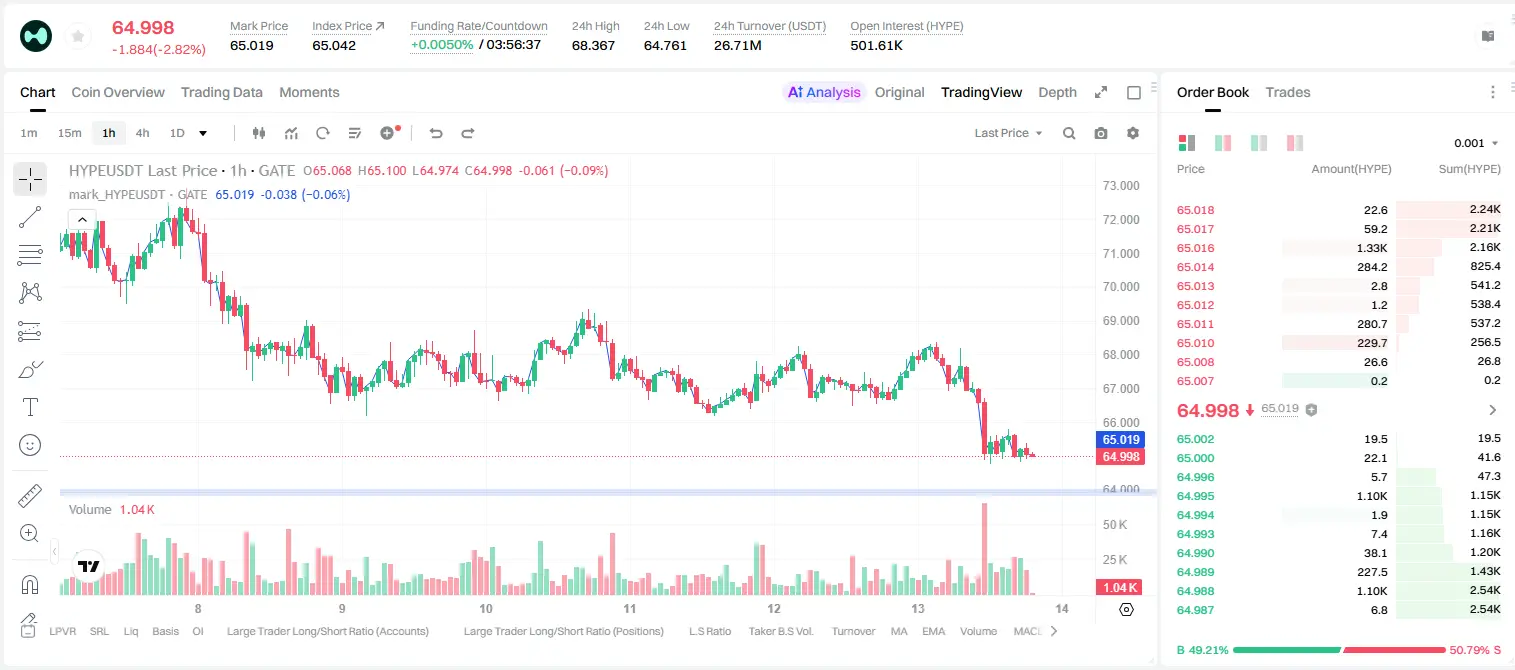Select the 65.010 ask price row
Screen dimensions: 1515x670
click(1338, 343)
